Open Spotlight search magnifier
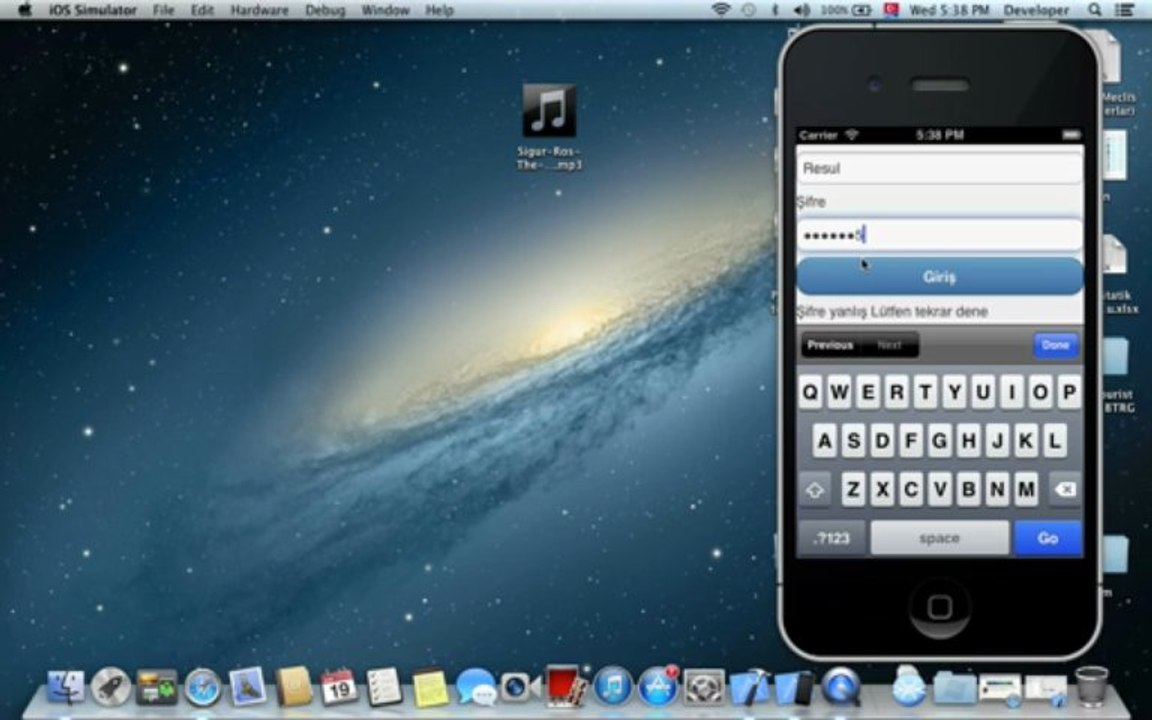 [1095, 10]
